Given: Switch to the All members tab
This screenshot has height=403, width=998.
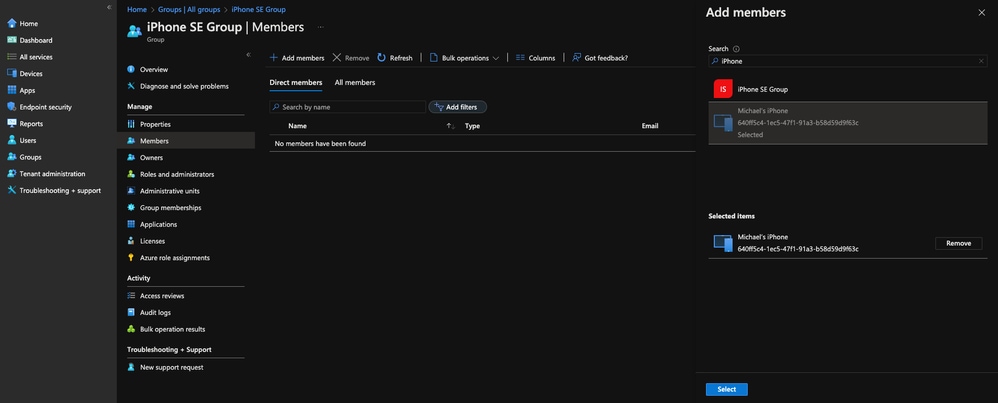Looking at the screenshot, I should (x=355, y=83).
